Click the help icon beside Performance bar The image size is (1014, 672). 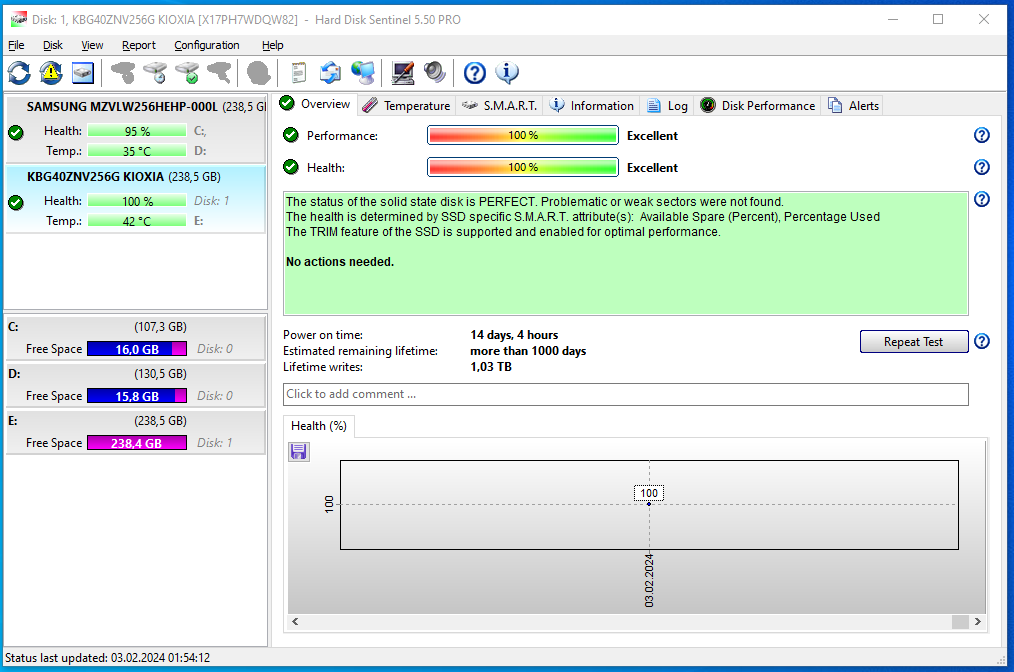pyautogui.click(x=982, y=135)
